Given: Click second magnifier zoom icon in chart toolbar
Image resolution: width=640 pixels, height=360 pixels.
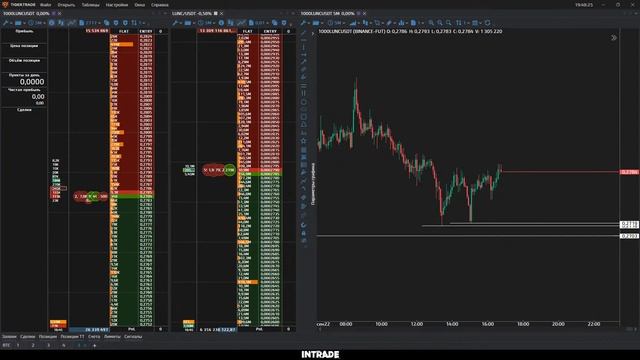Looking at the screenshot, I should pyautogui.click(x=440, y=23).
